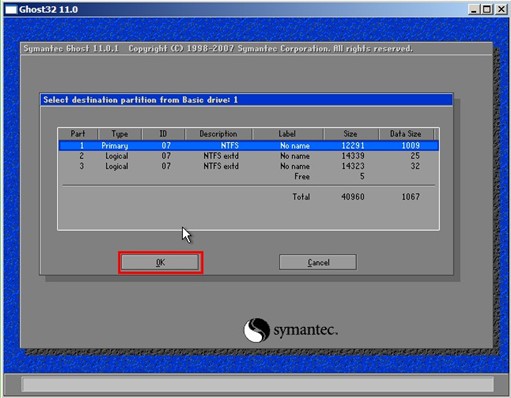
Task: Select partition 2 Logical NTFS extd row
Action: (x=249, y=156)
